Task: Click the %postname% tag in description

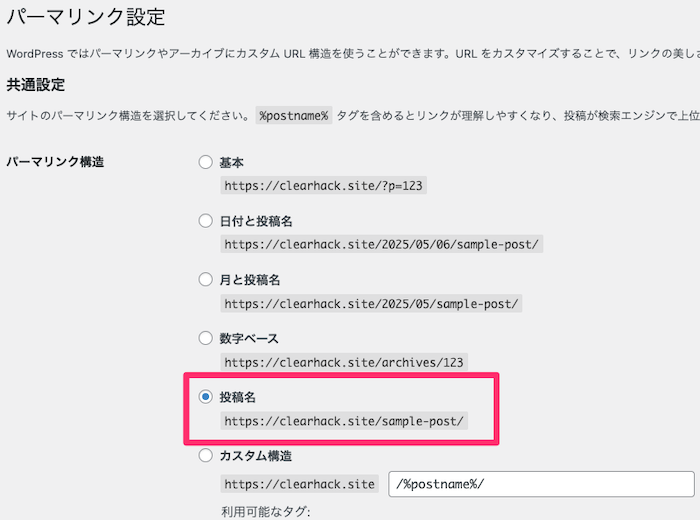Action: 294,116
